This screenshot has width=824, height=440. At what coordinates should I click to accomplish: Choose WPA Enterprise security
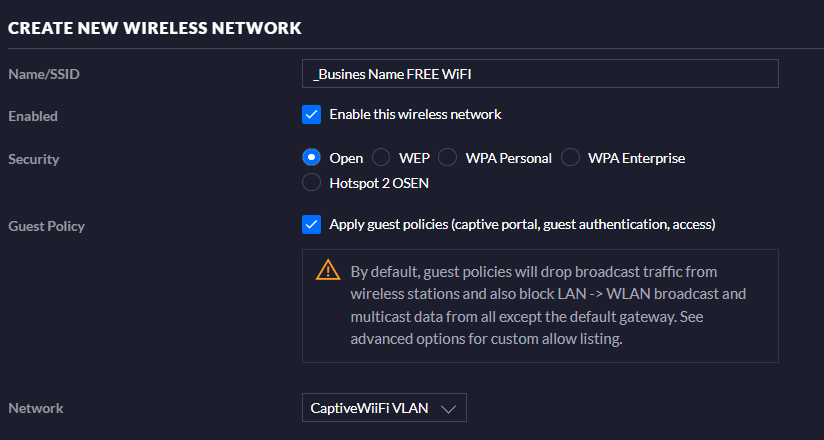[570, 157]
